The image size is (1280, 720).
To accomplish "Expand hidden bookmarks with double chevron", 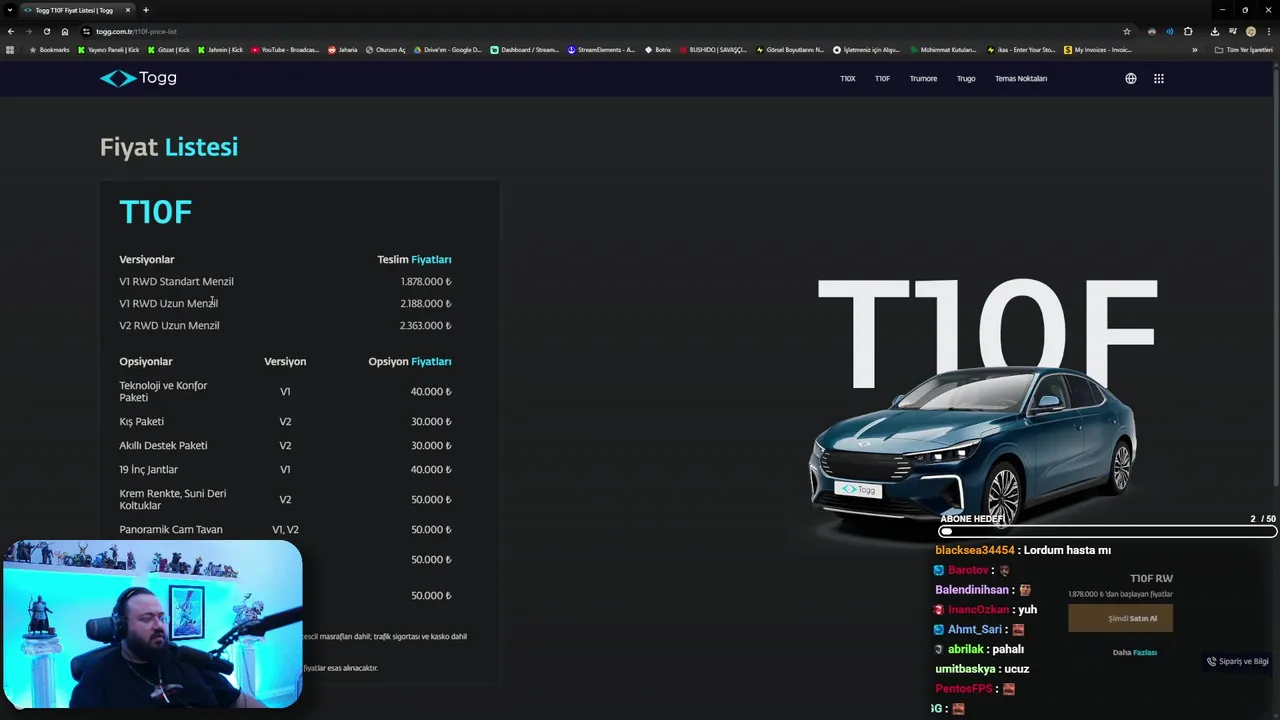I will pyautogui.click(x=1194, y=49).
